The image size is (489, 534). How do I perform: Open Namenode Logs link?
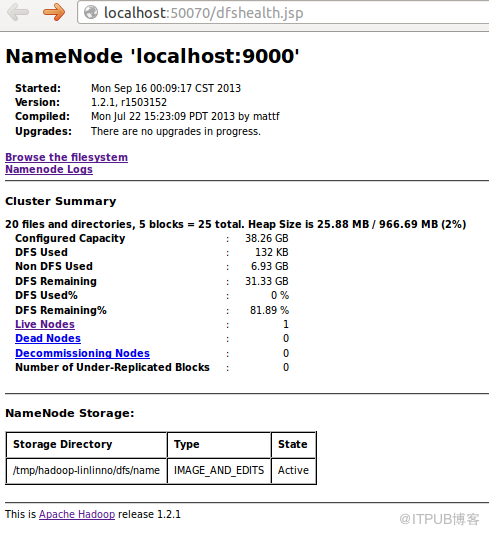(49, 169)
